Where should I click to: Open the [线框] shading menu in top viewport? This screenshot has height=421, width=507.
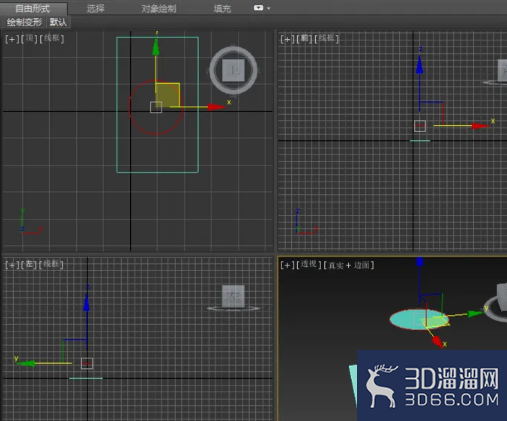tap(52, 39)
